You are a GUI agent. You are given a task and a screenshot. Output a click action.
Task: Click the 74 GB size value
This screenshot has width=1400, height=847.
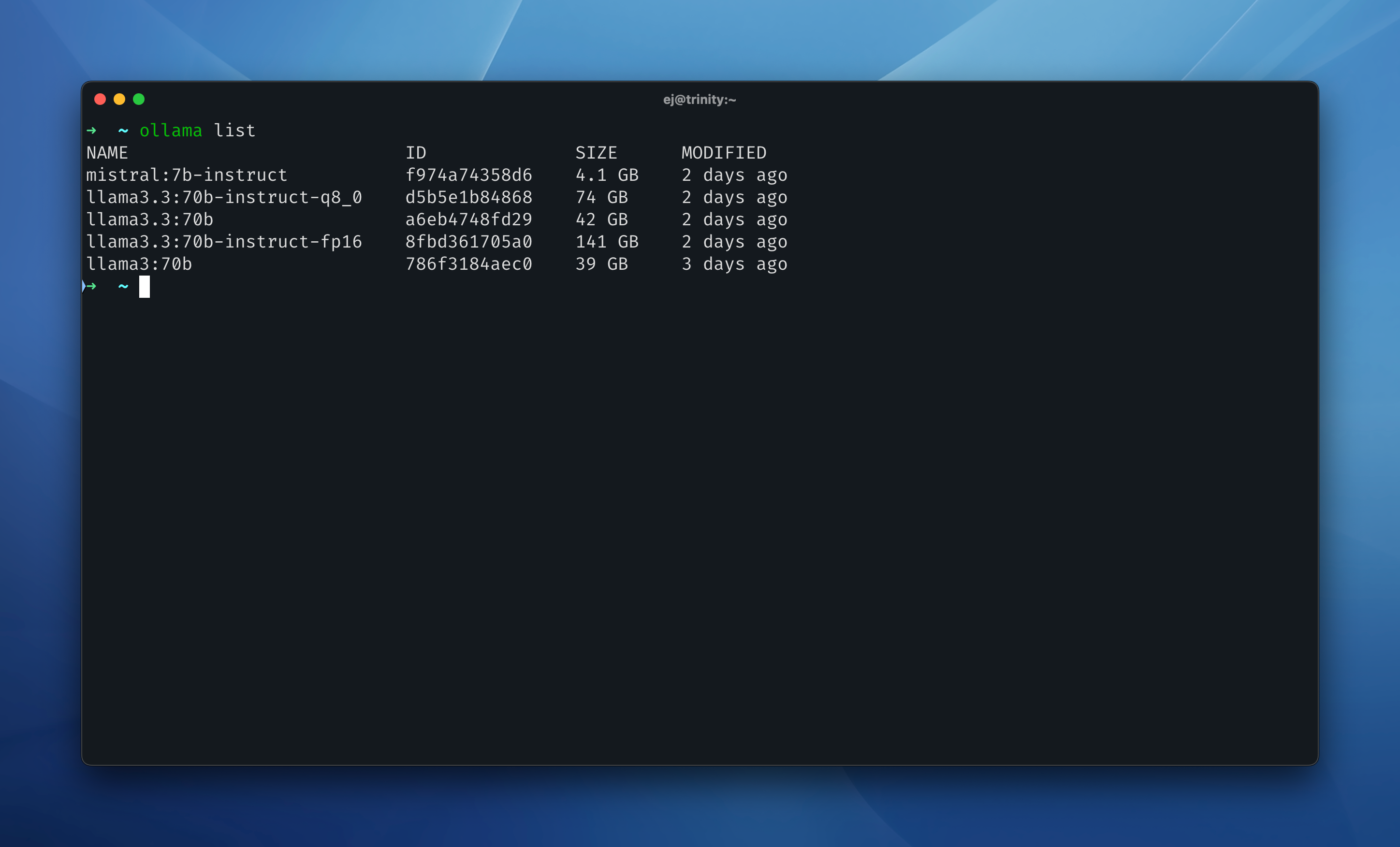[x=602, y=197]
